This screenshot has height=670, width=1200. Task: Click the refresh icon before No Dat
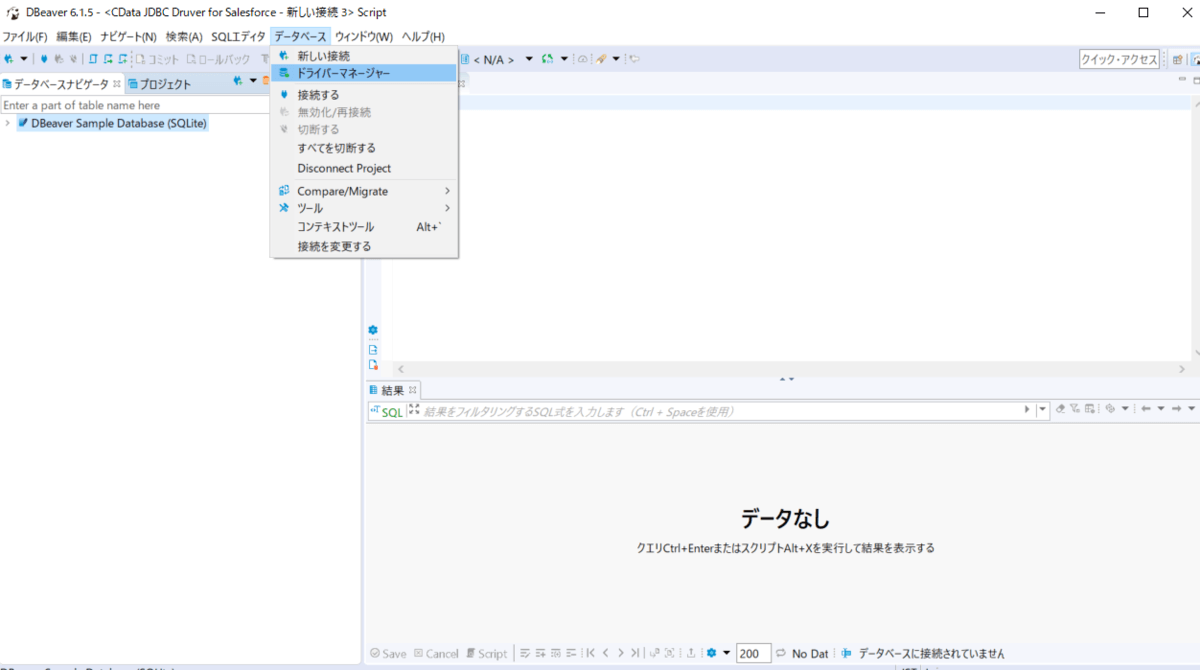781,653
